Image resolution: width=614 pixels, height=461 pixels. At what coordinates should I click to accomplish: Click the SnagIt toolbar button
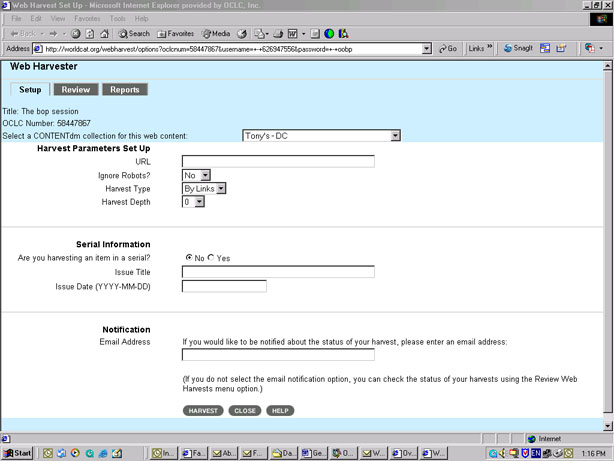[520, 48]
